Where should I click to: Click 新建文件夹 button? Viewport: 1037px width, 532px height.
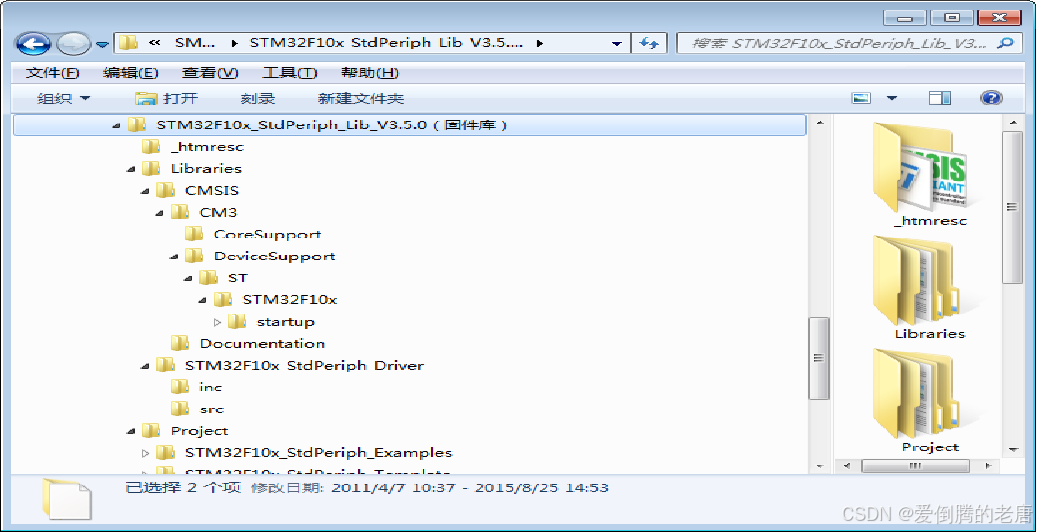[360, 99]
